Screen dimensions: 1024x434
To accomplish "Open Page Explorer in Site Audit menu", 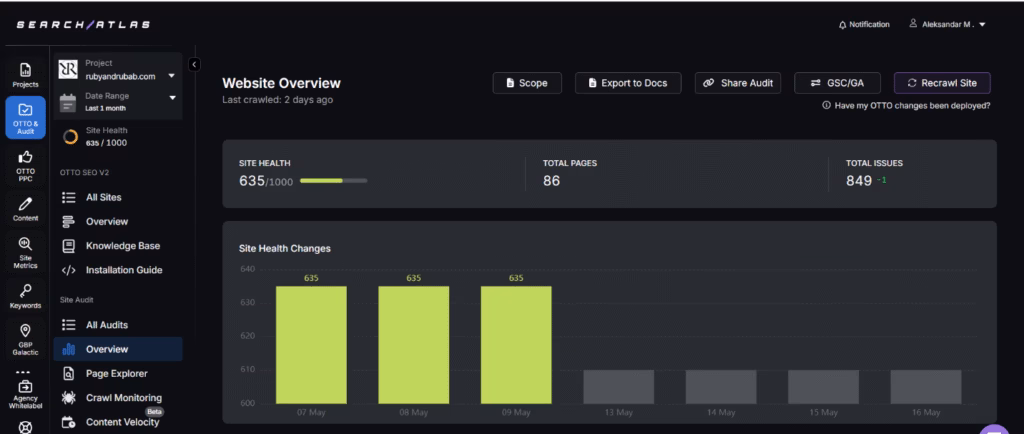I will pos(116,374).
